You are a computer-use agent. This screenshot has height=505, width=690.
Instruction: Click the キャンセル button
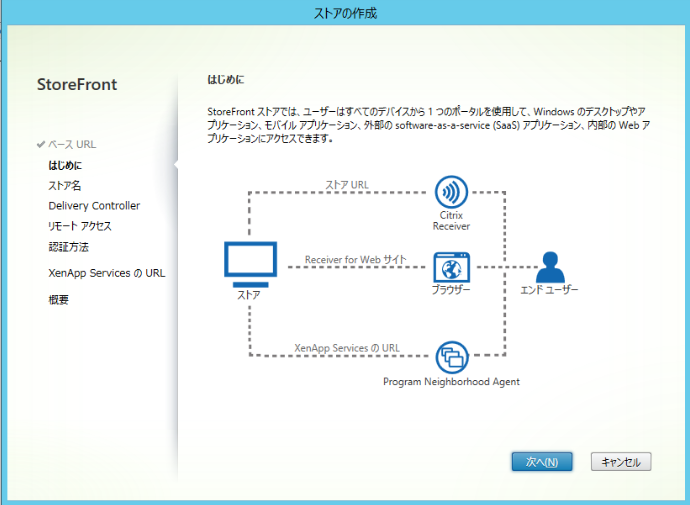click(621, 462)
